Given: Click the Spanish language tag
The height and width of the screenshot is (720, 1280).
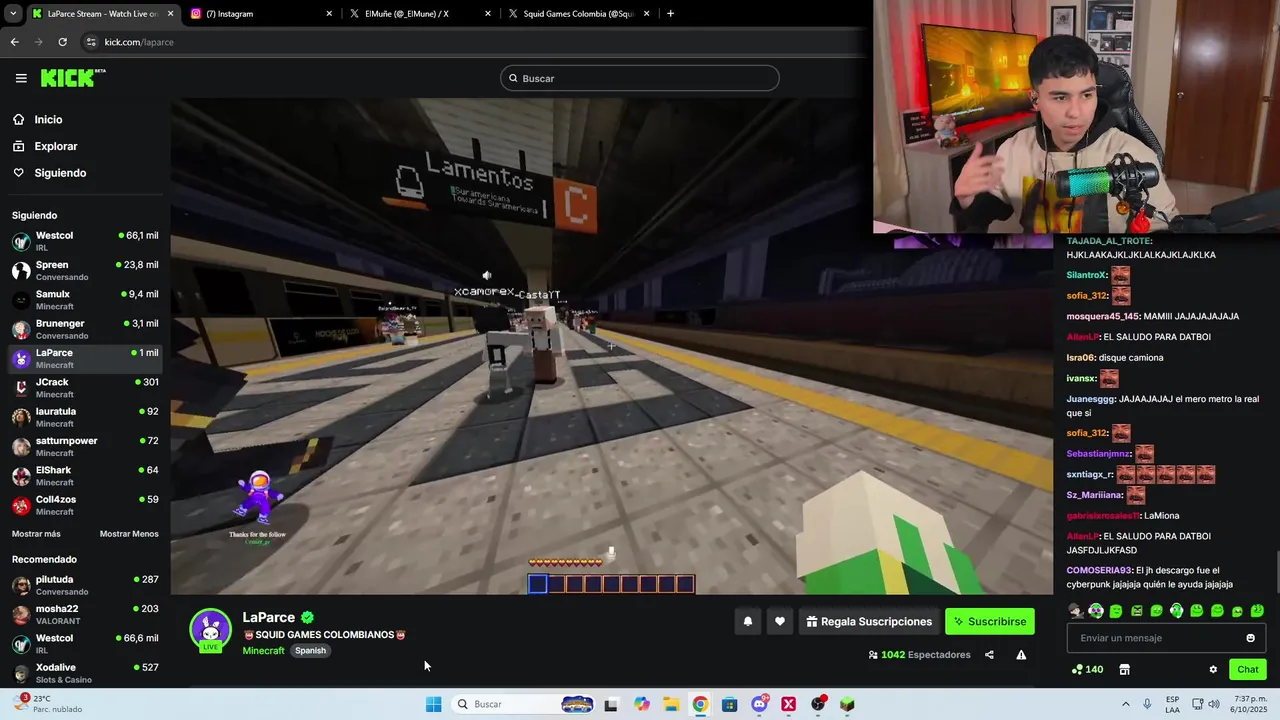Looking at the screenshot, I should 310,651.
